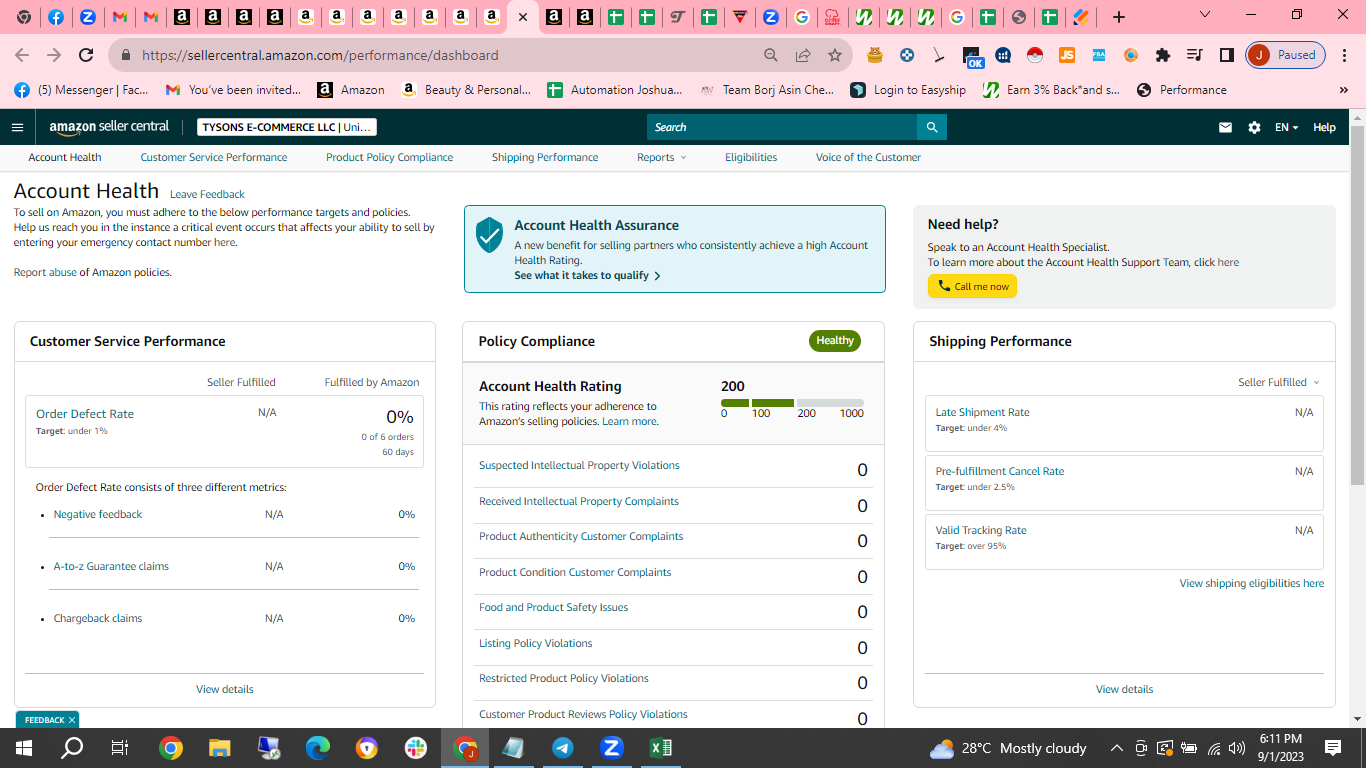Open Chrome's tab search chevron
The width and height of the screenshot is (1366, 768).
pos(1205,15)
